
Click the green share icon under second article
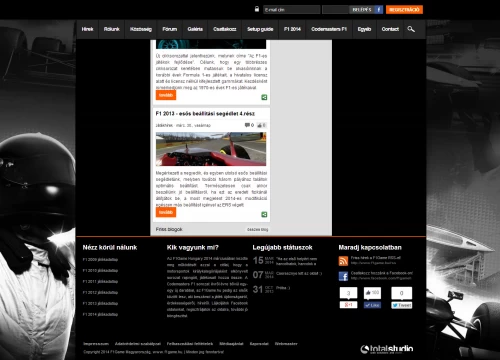[264, 214]
